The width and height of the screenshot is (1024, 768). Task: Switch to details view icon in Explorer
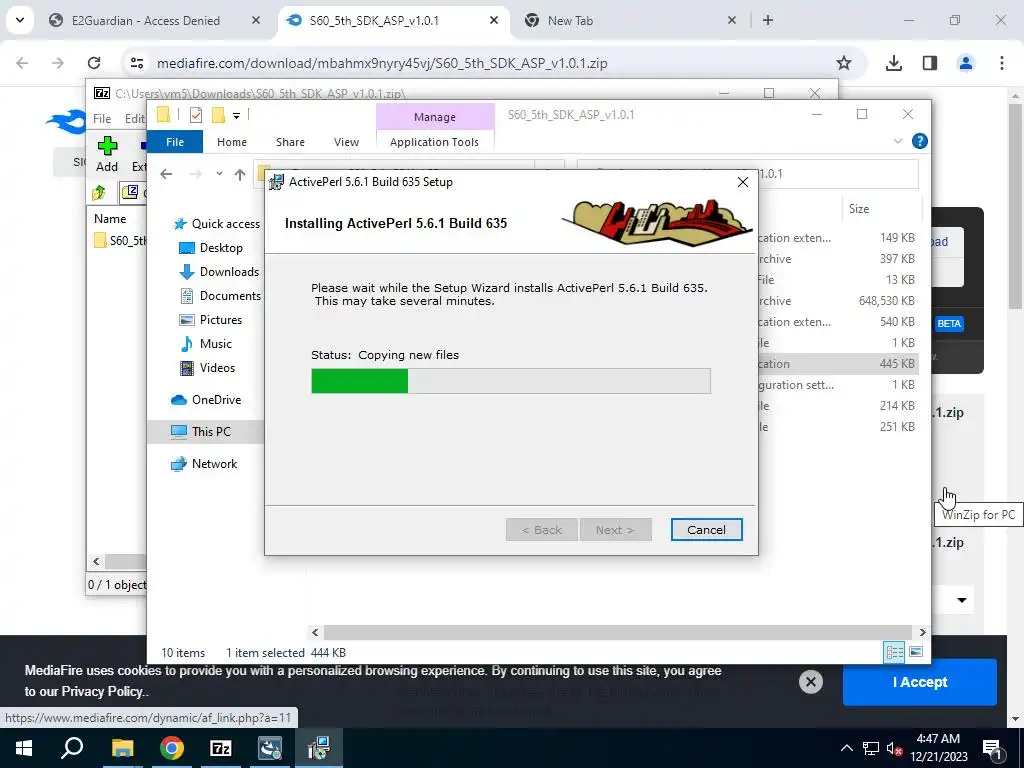click(x=894, y=652)
